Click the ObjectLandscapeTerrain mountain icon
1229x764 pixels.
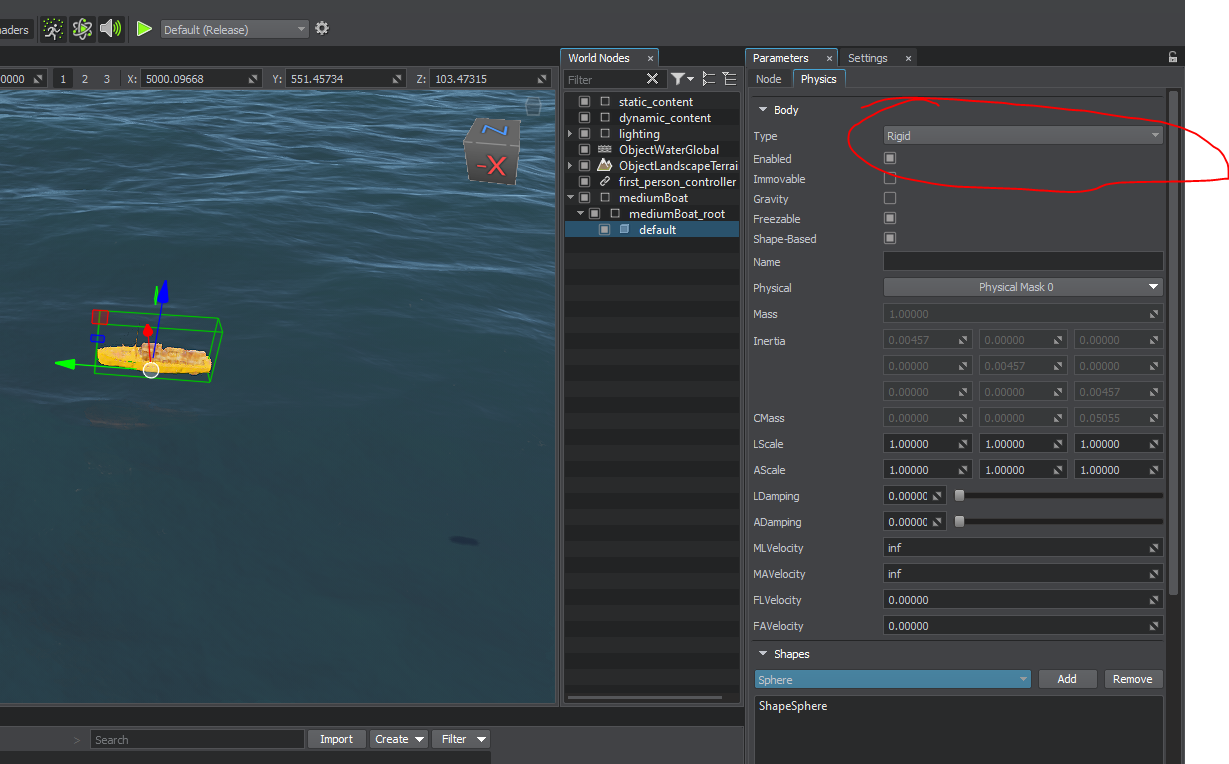click(x=605, y=165)
